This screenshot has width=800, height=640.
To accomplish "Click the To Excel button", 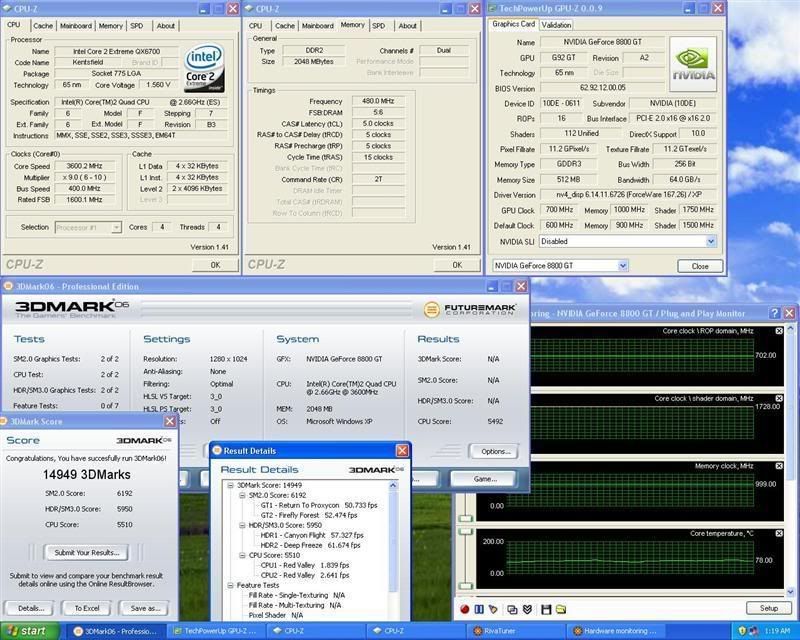I will coord(87,607).
